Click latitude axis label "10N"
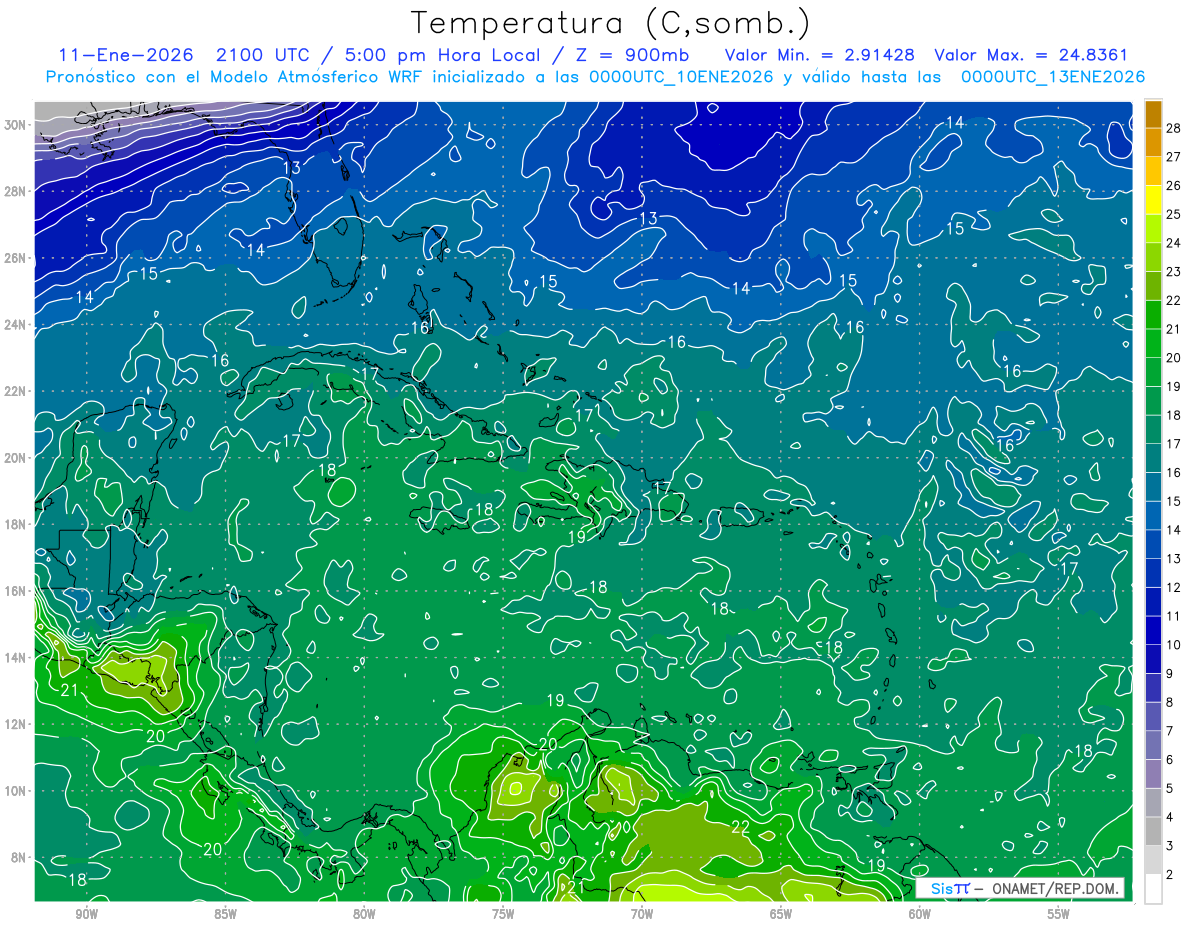1200x927 pixels. pos(17,790)
